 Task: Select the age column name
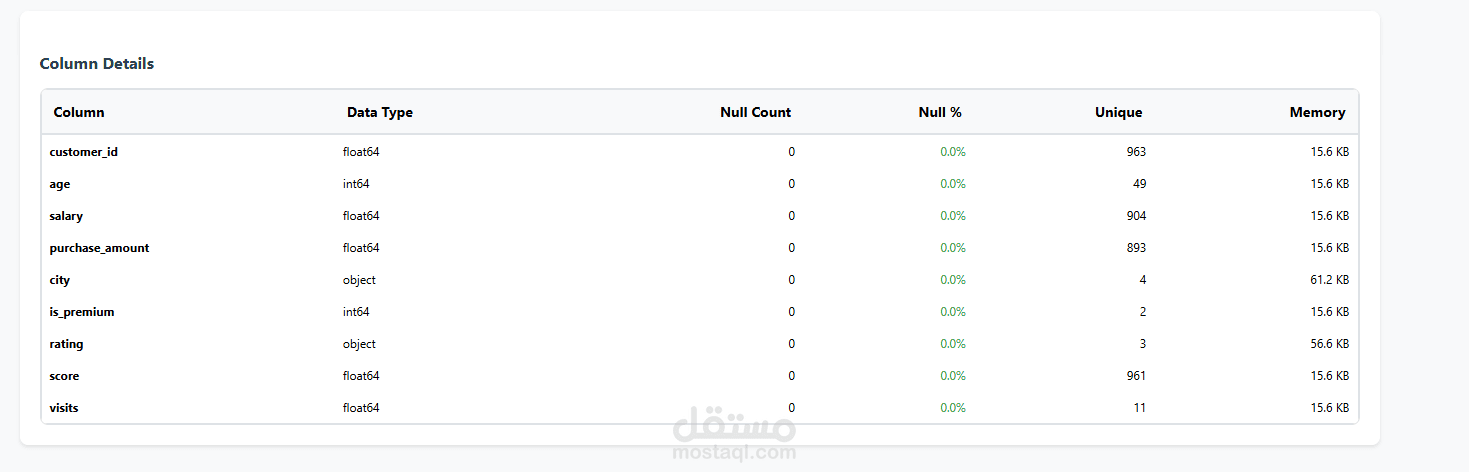(60, 184)
